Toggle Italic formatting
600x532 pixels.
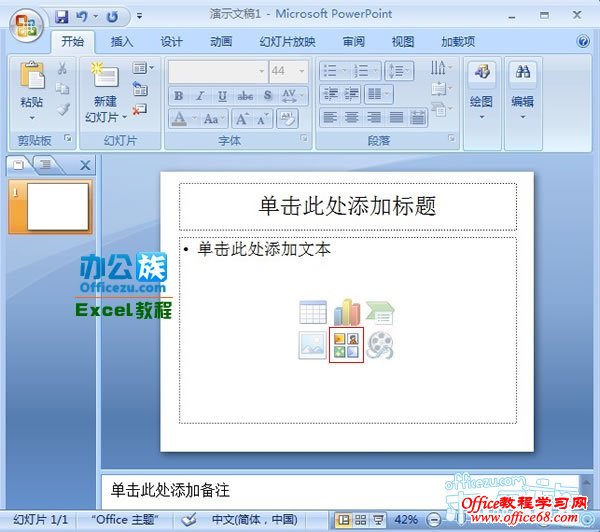[x=200, y=96]
